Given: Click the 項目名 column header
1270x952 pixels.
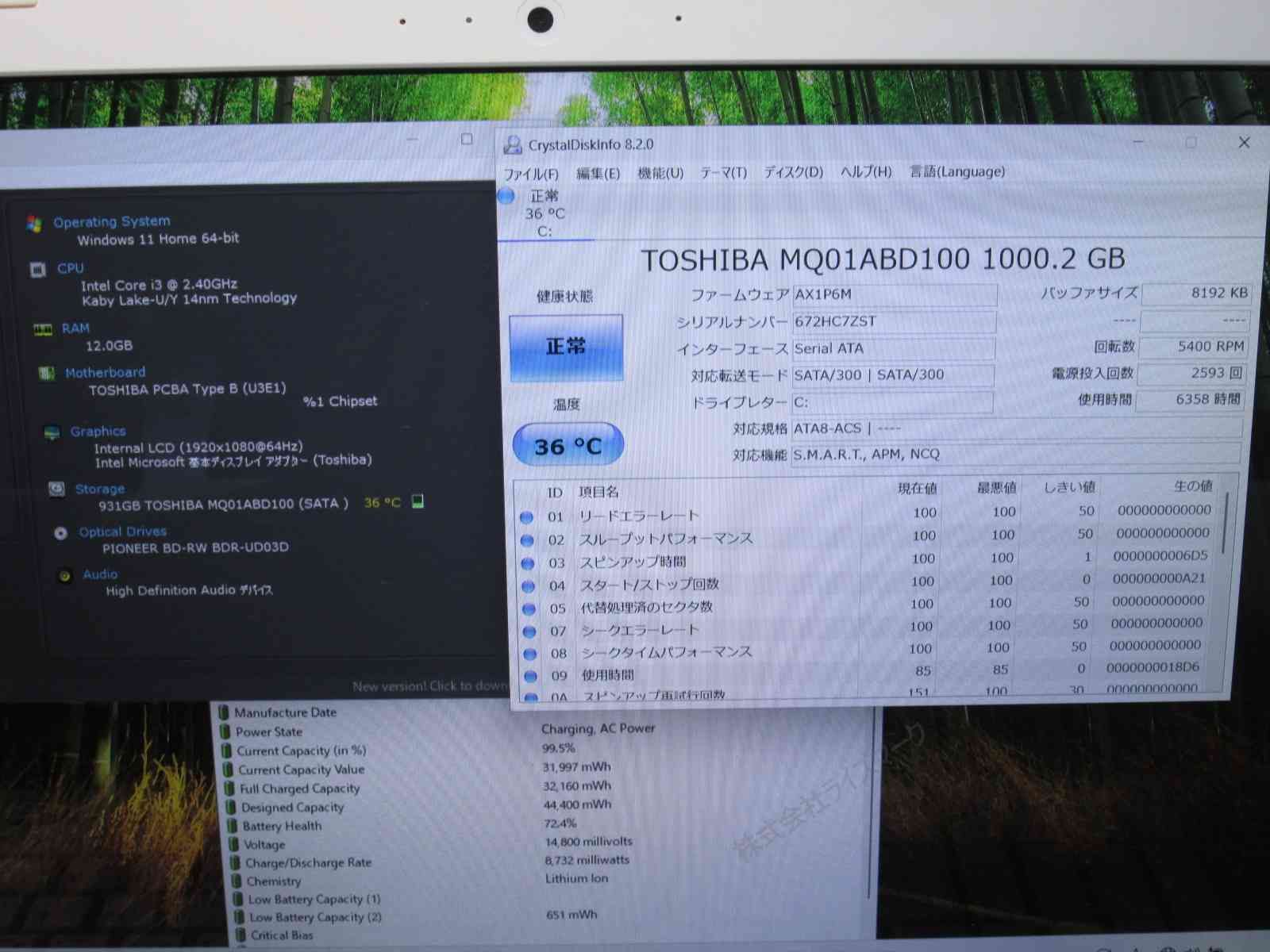Looking at the screenshot, I should (598, 492).
